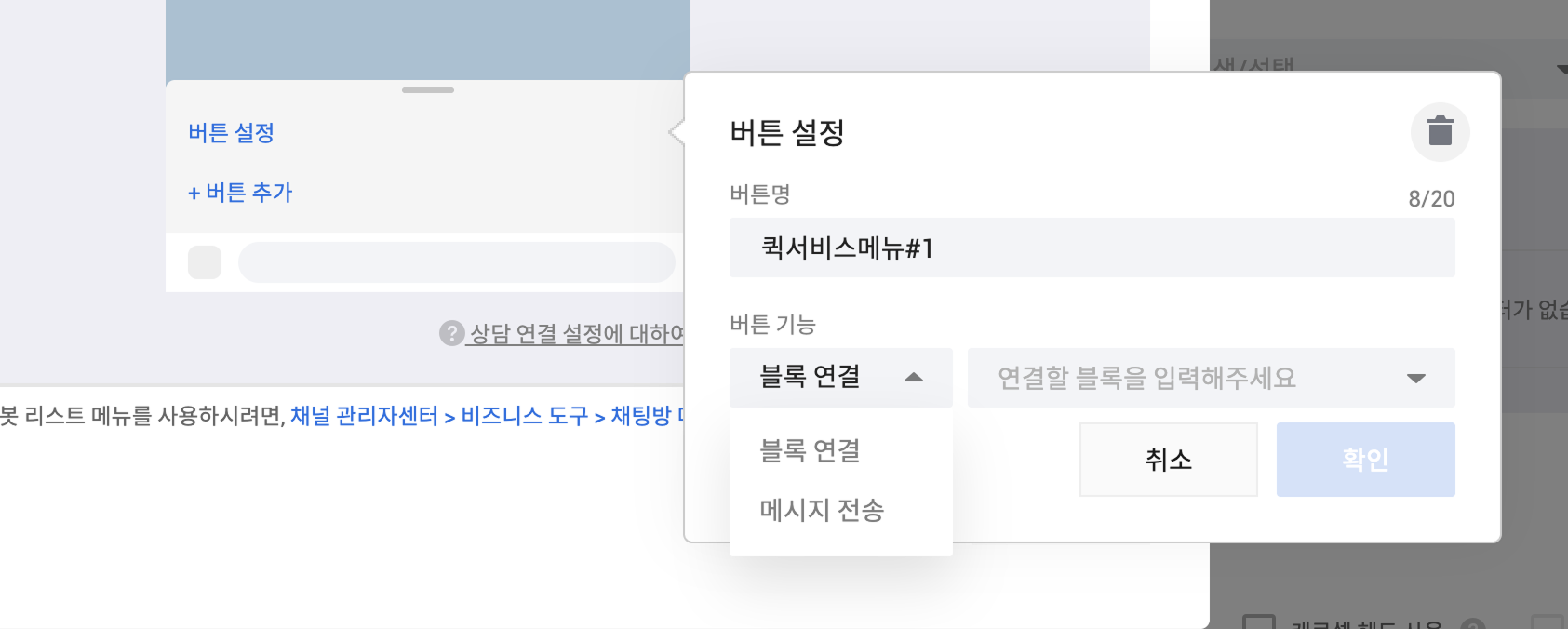The height and width of the screenshot is (629, 1568).
Task: Open the 연결할 블록을 입력해주세요 dropdown
Action: pyautogui.click(x=1210, y=378)
